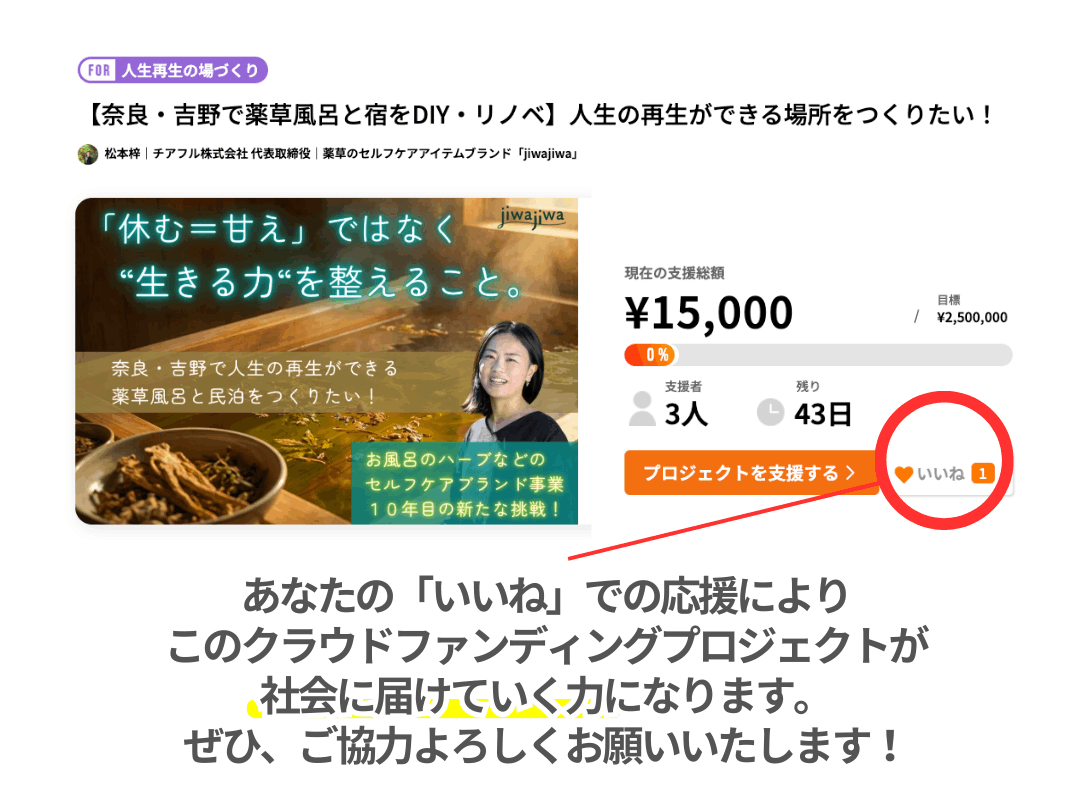Click the author avatar next to 松本梓
The image size is (1080, 788).
[87, 154]
